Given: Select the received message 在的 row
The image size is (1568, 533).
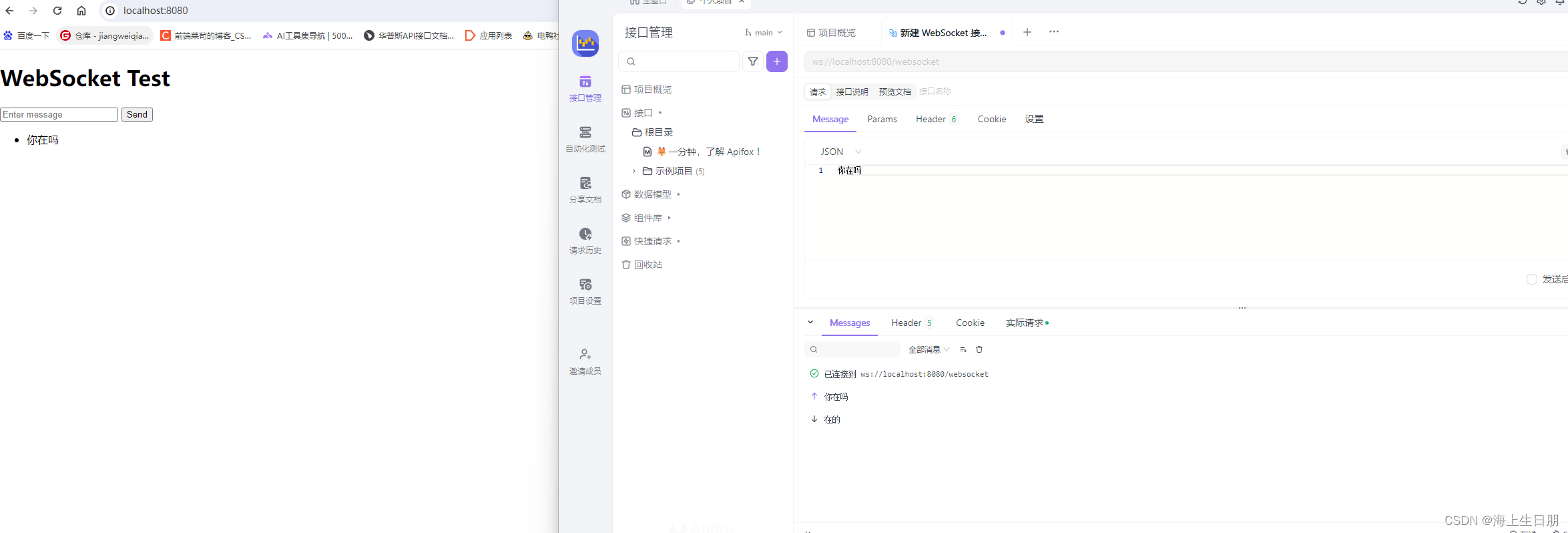Looking at the screenshot, I should (x=826, y=419).
